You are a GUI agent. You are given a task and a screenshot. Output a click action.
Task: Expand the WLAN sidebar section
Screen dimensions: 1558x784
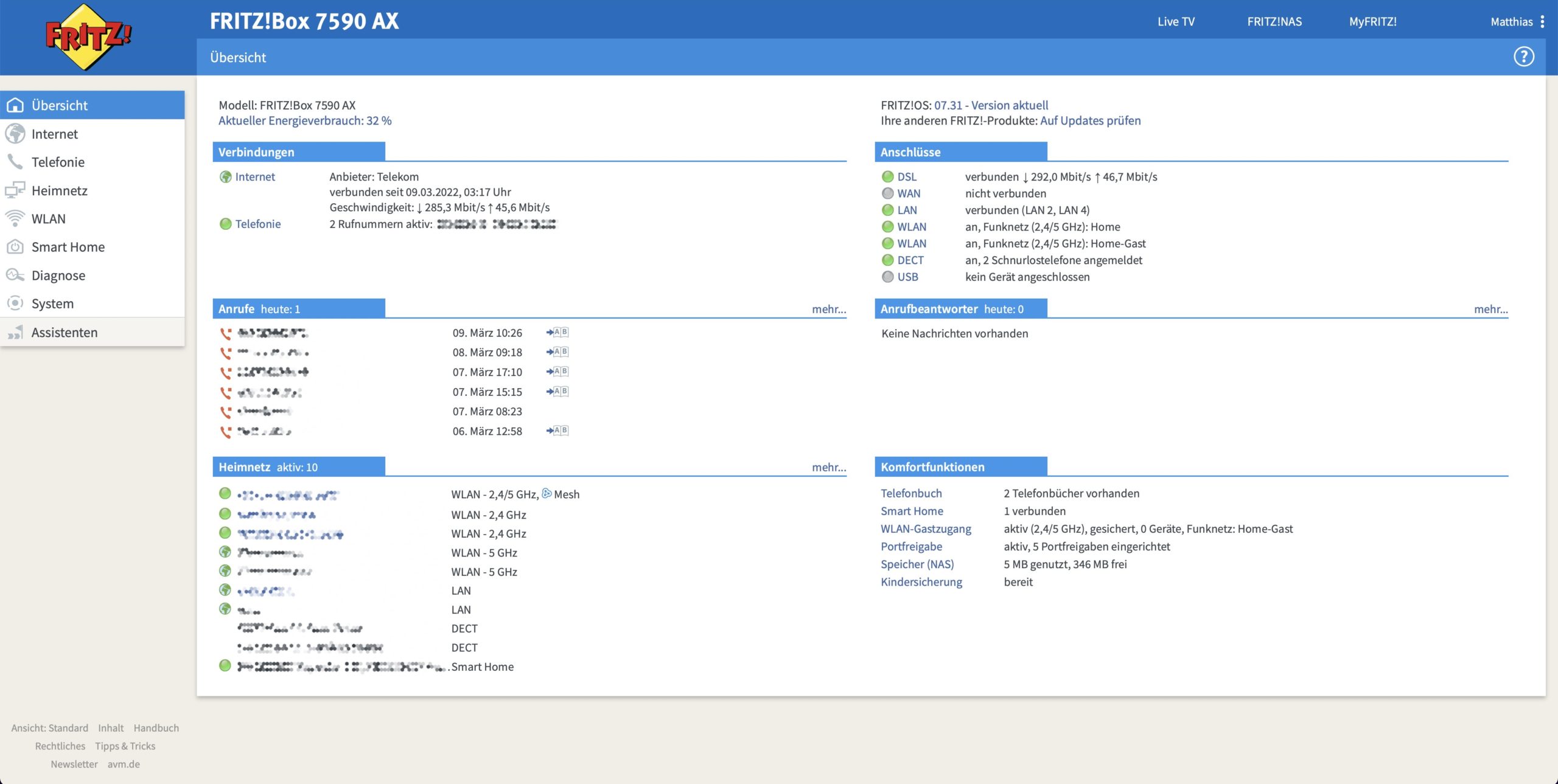(48, 218)
